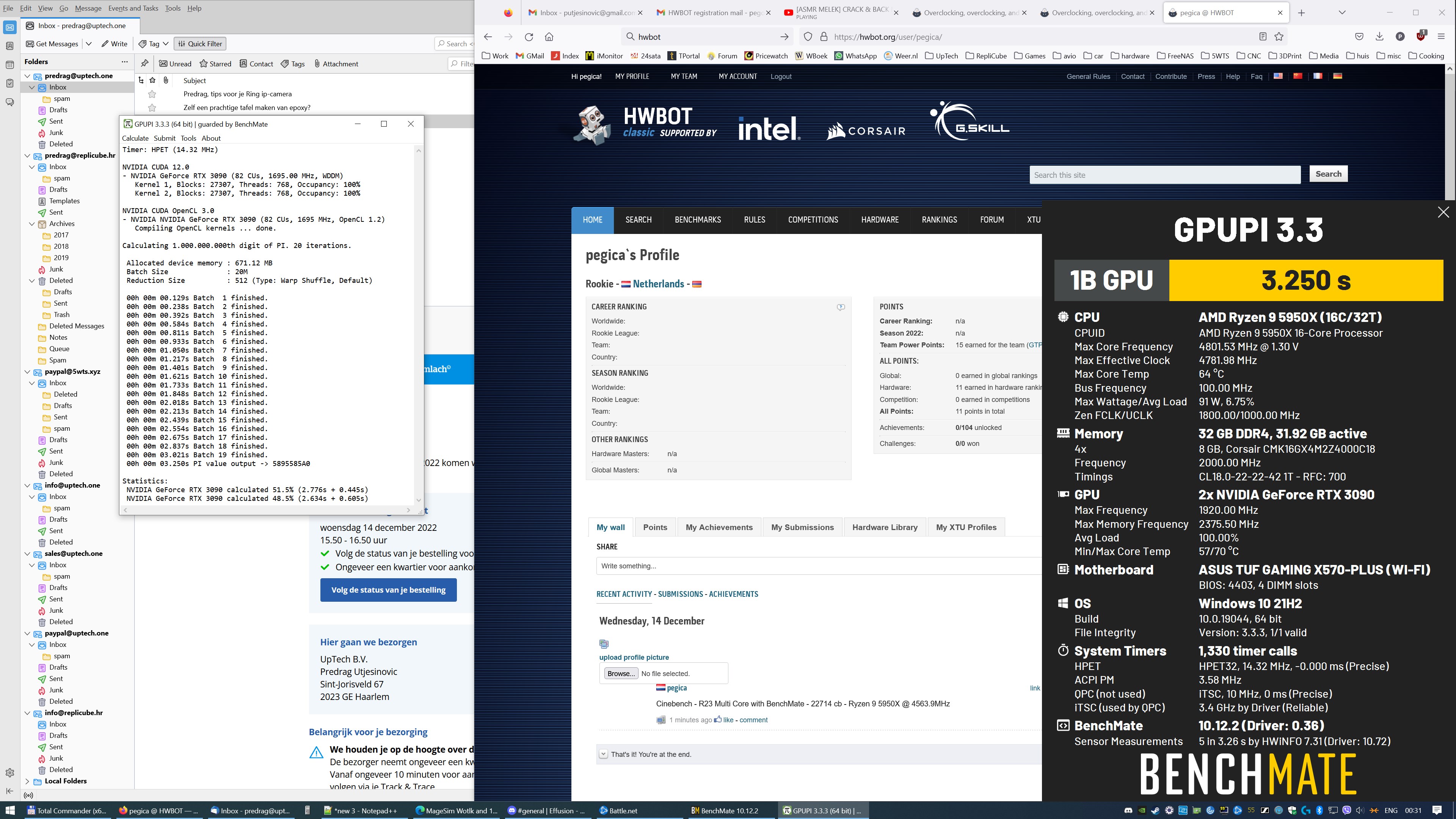Switch HWBOT language to German flag

pyautogui.click(x=1337, y=76)
